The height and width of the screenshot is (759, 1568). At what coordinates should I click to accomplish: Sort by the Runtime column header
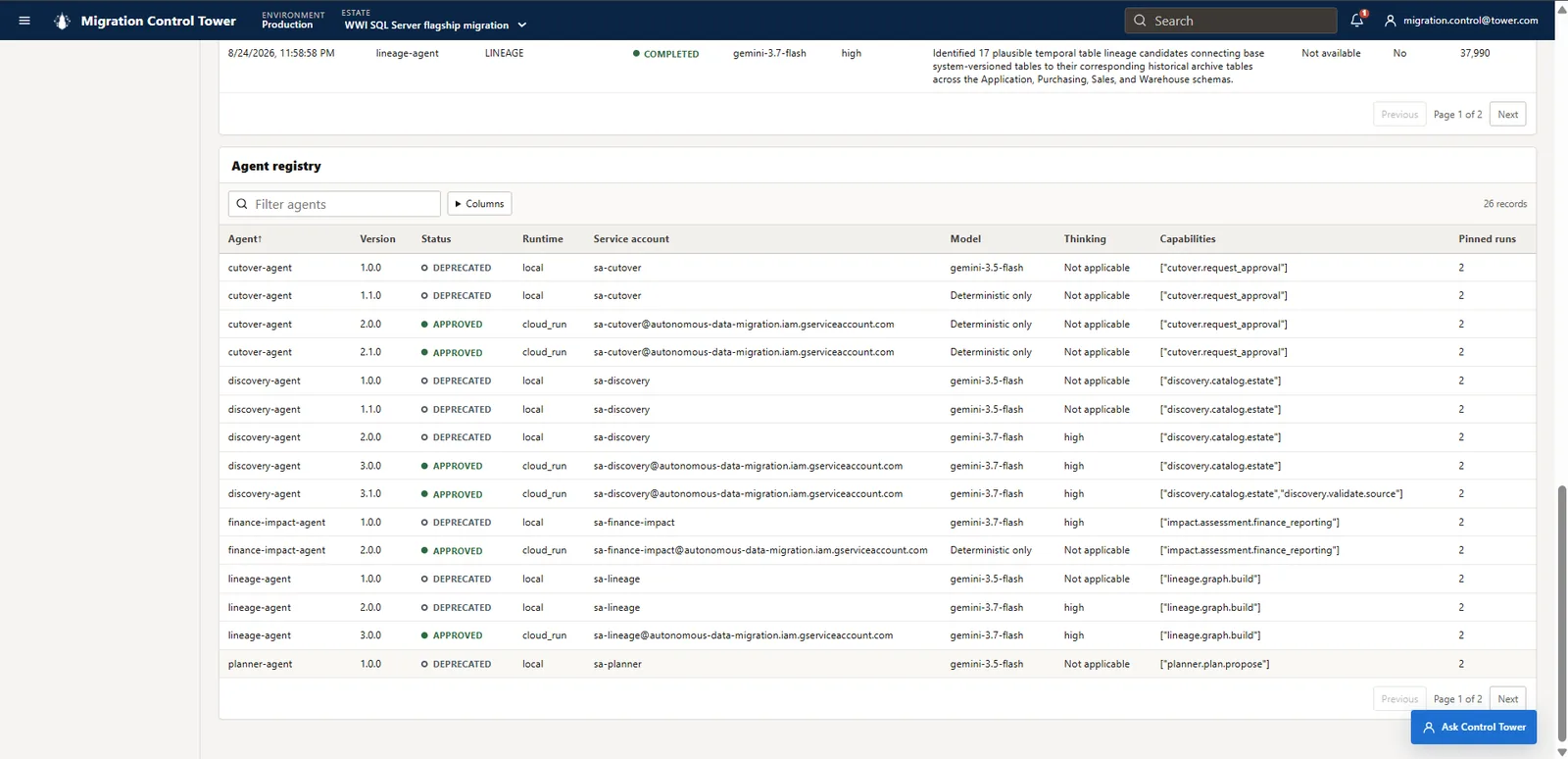point(543,239)
